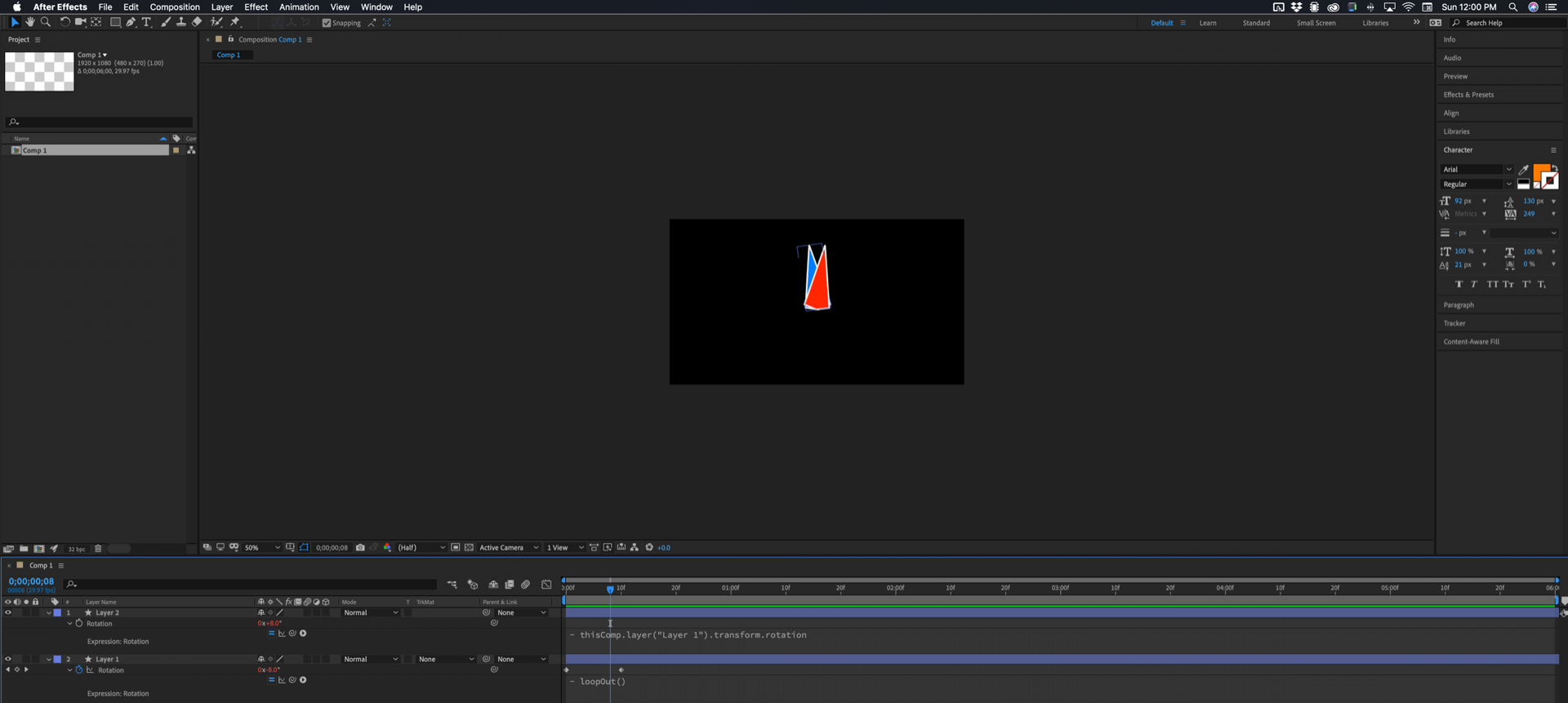Toggle Layer 1 Rotation stopwatch

(79, 670)
